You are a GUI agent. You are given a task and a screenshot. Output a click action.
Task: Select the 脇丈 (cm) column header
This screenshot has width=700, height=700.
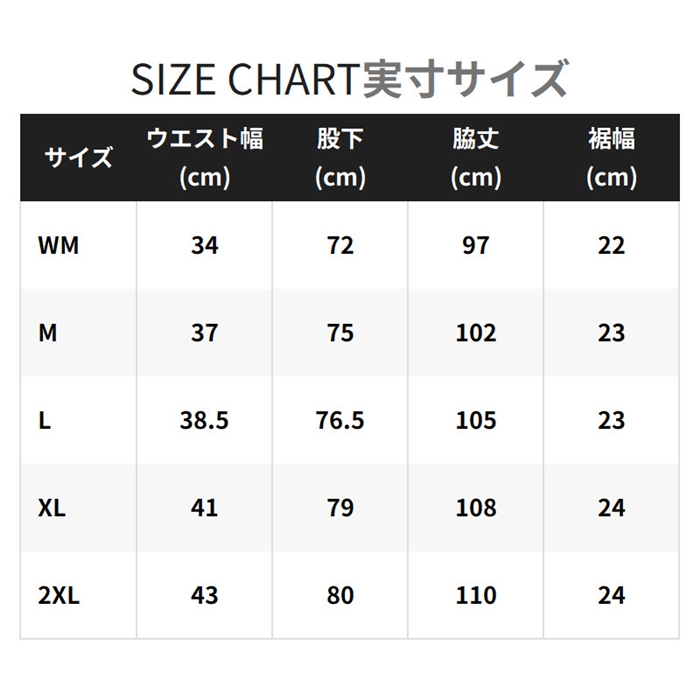coord(475,158)
